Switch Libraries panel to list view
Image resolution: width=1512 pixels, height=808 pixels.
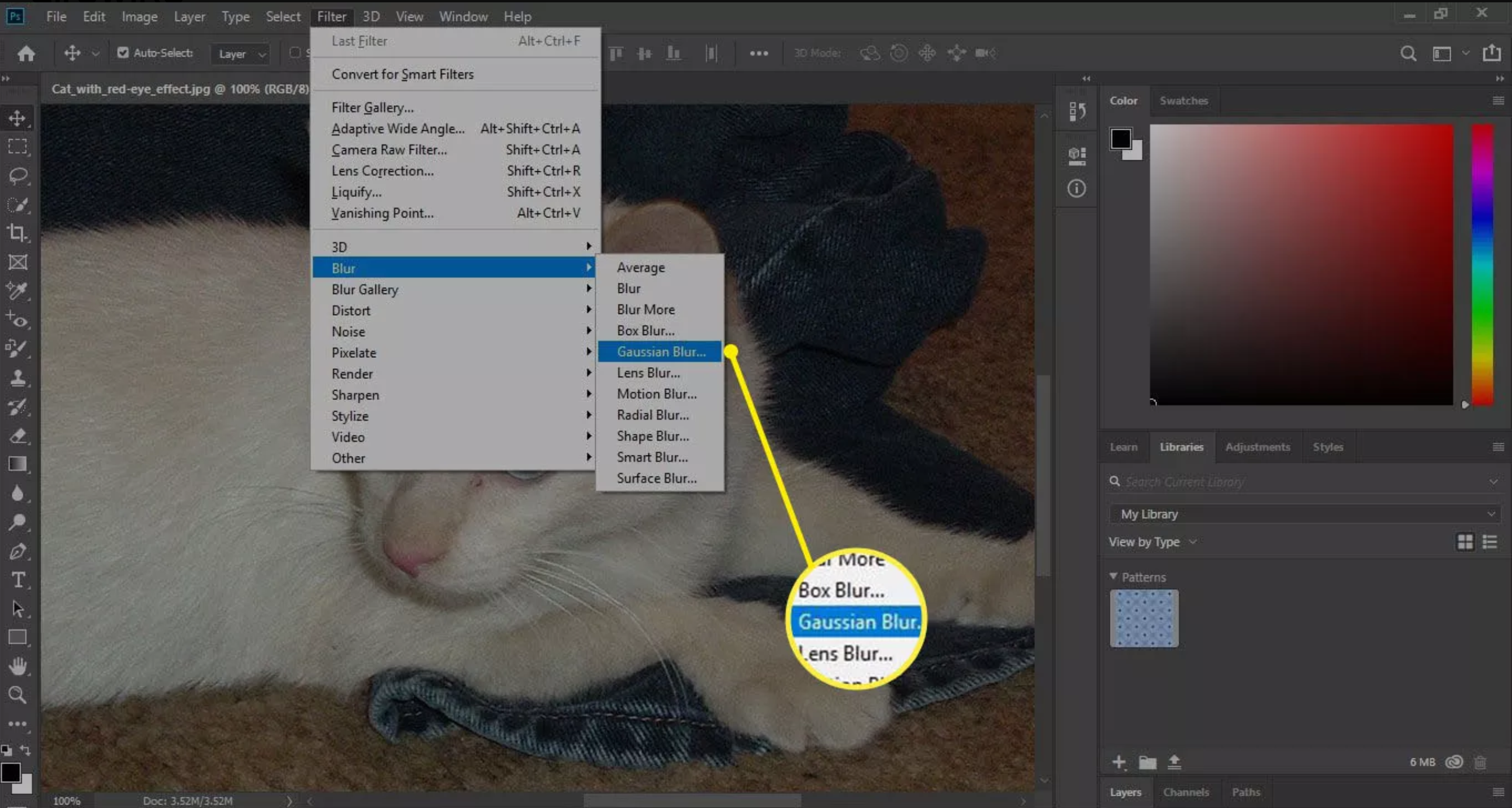[1490, 541]
